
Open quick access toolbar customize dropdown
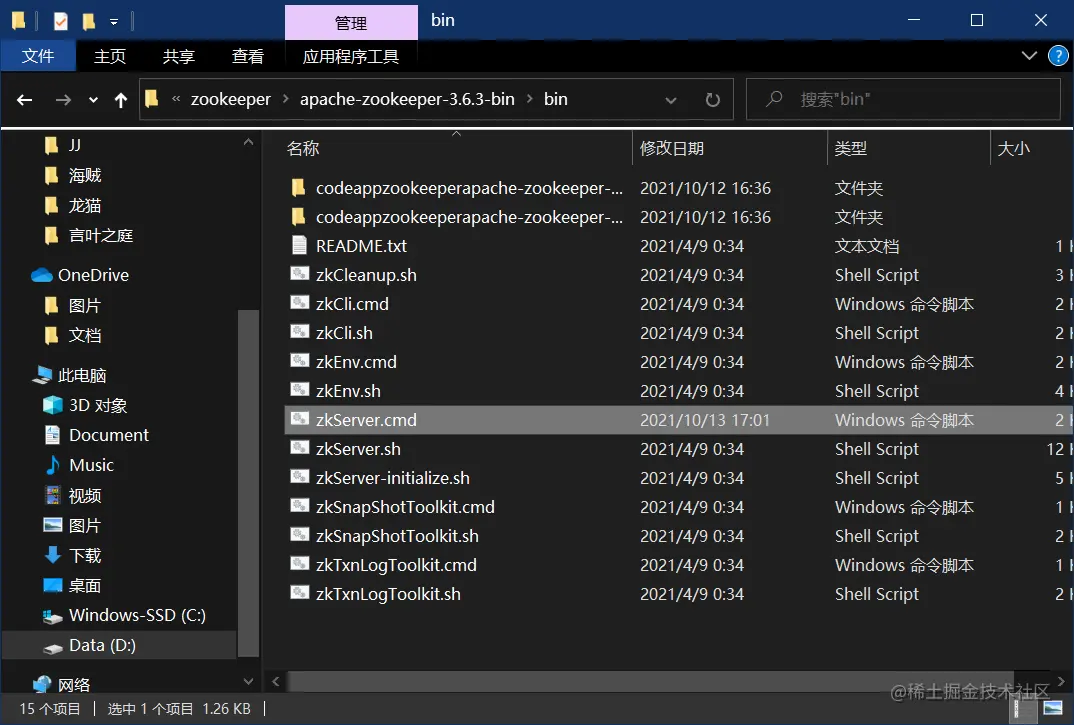click(114, 22)
